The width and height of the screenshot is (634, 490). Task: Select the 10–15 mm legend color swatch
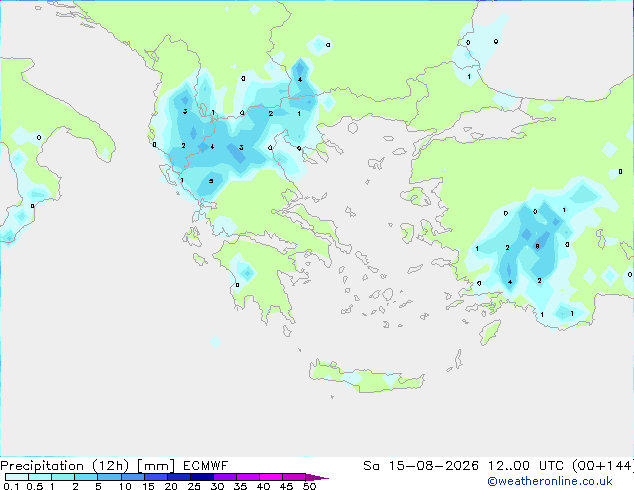[133, 477]
